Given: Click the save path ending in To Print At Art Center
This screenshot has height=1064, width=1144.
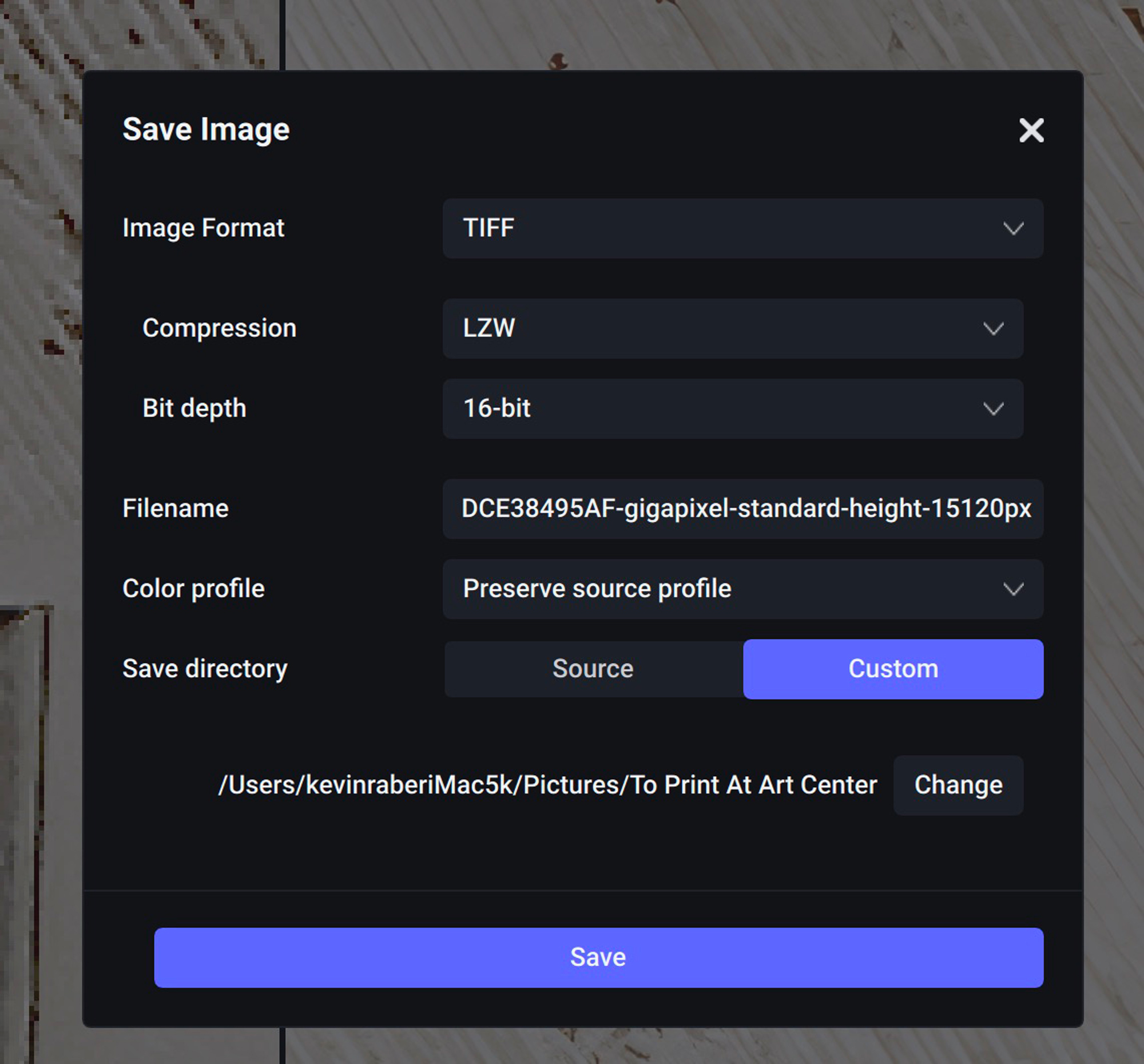Looking at the screenshot, I should coord(547,785).
